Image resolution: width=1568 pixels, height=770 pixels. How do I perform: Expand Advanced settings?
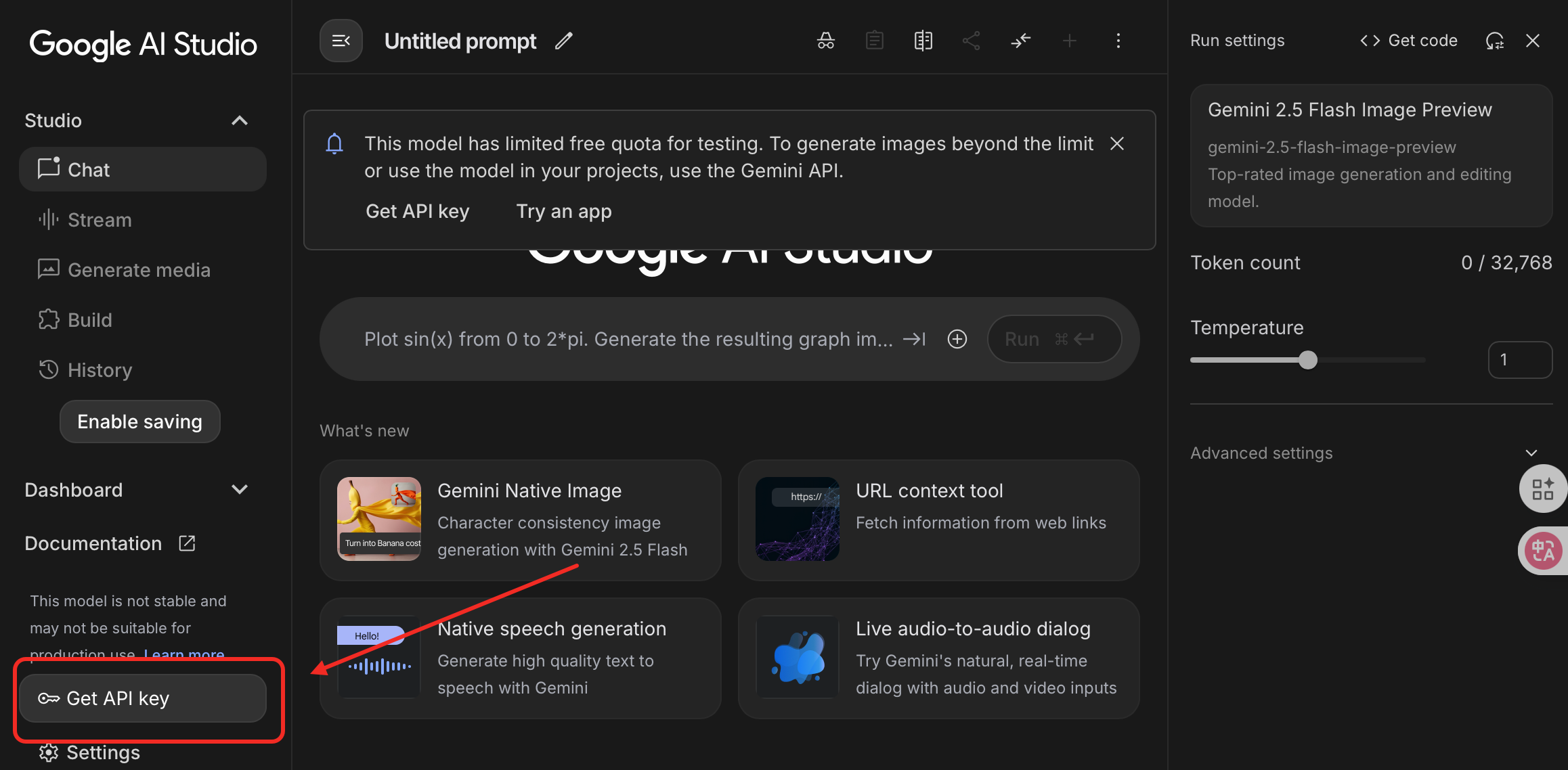[x=1531, y=453]
